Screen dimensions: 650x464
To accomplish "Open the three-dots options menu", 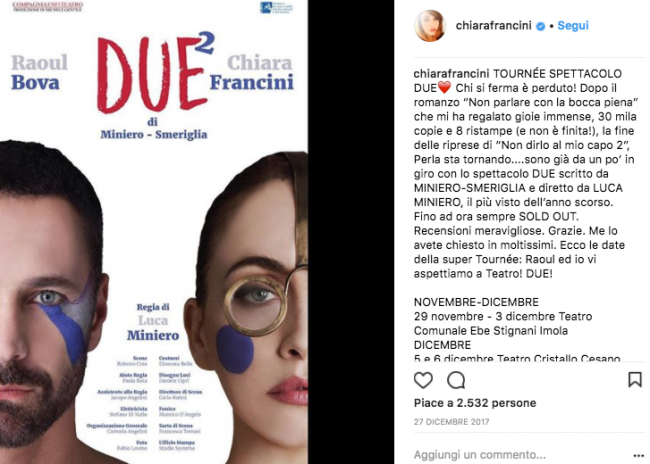I will (x=638, y=455).
